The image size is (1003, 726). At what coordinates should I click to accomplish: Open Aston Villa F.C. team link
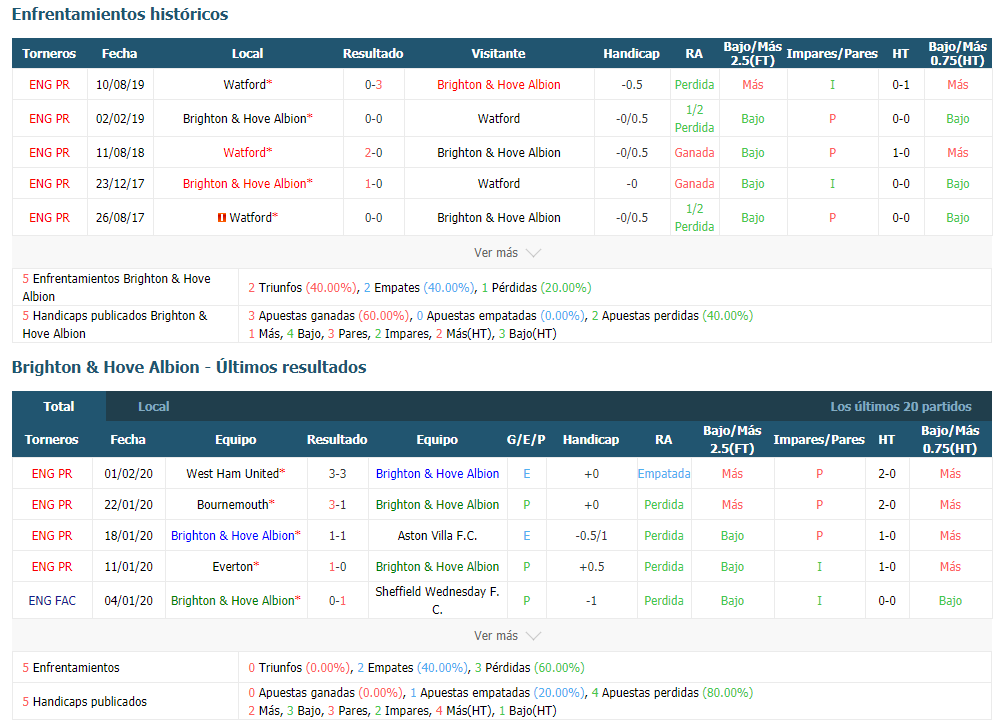tap(437, 535)
